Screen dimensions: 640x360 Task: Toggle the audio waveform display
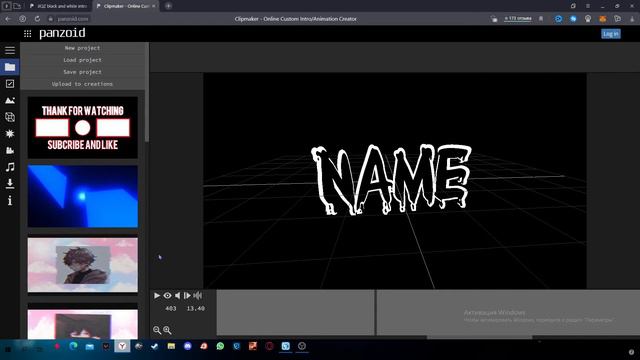198,296
